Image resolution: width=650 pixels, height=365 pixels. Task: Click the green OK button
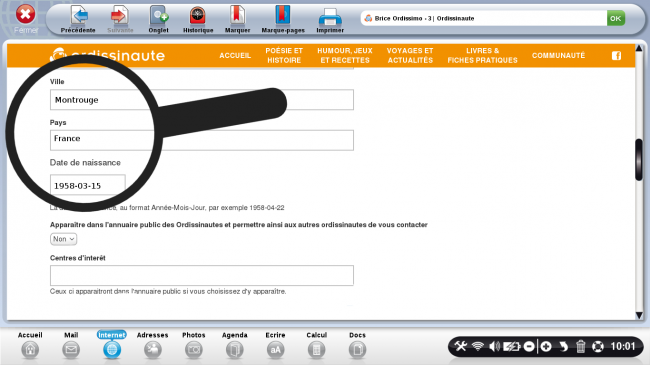point(616,18)
